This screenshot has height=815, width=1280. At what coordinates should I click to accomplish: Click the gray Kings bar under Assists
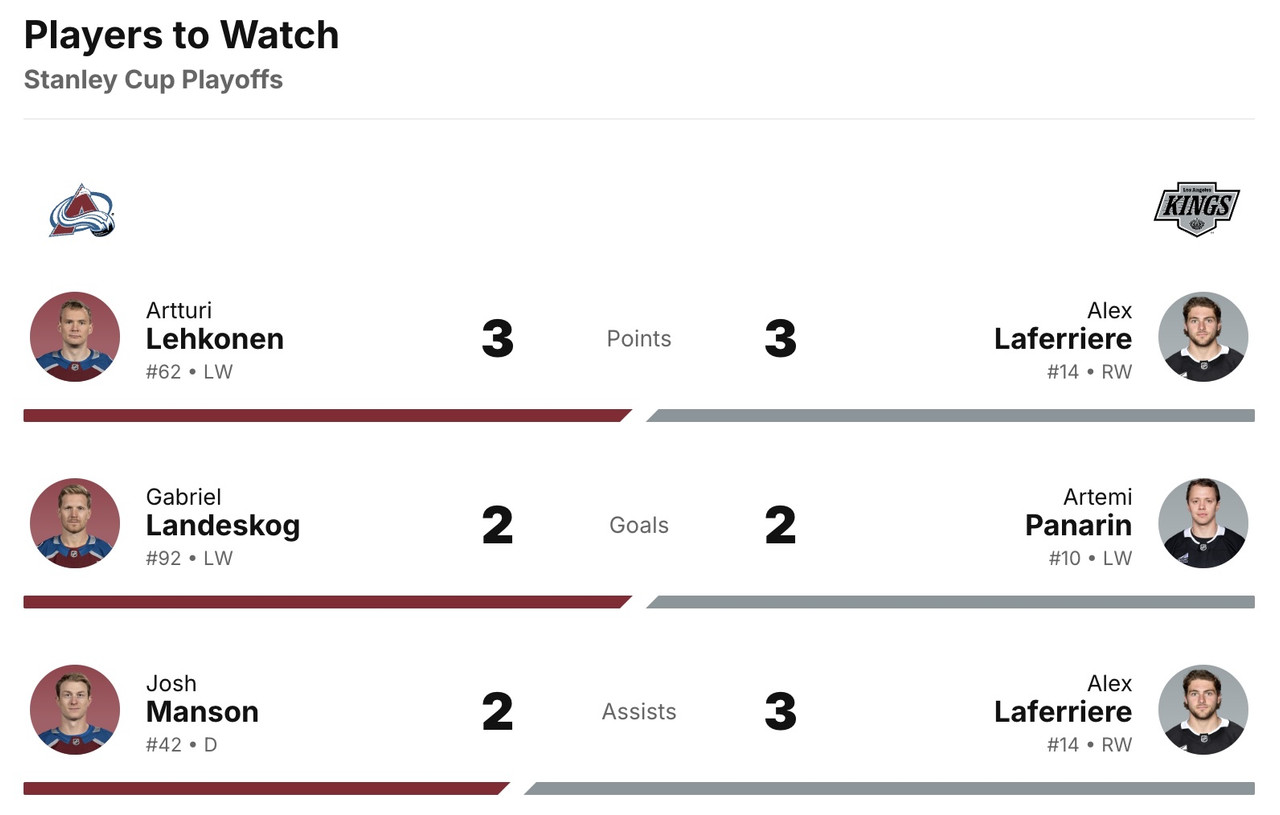point(890,788)
